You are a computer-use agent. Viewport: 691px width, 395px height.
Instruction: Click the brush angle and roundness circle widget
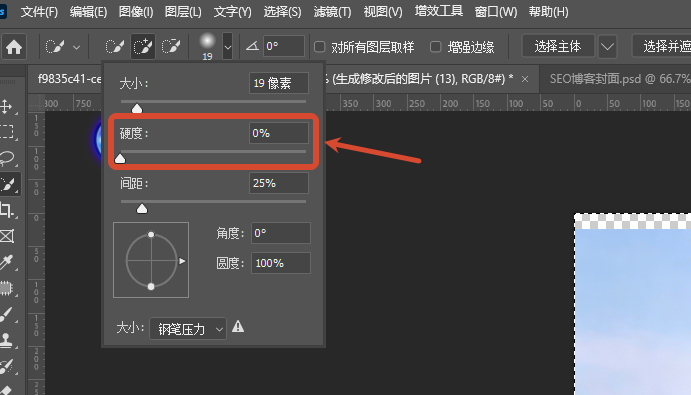(151, 260)
